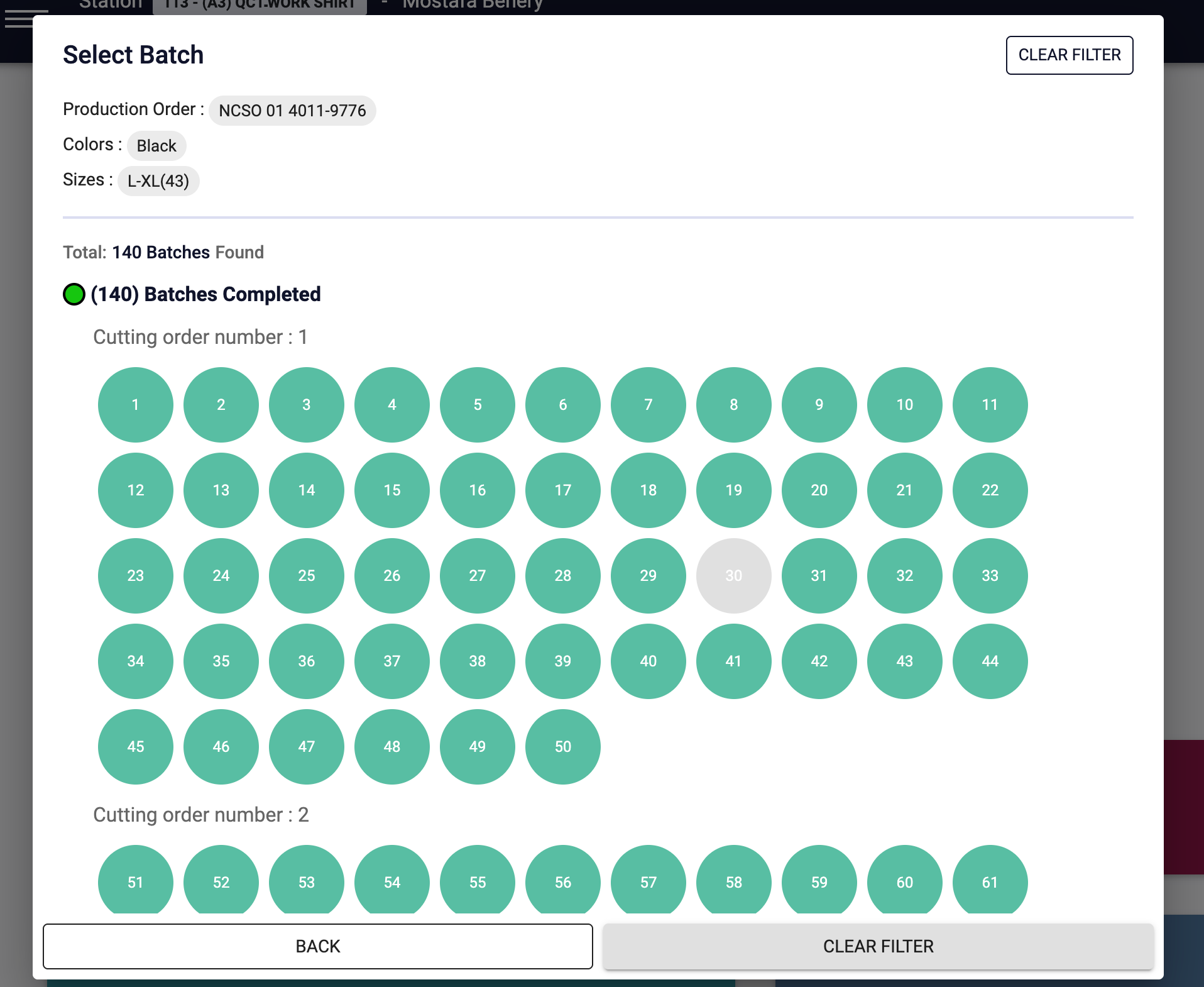Select batch 44
The image size is (1204, 987).
click(990, 661)
